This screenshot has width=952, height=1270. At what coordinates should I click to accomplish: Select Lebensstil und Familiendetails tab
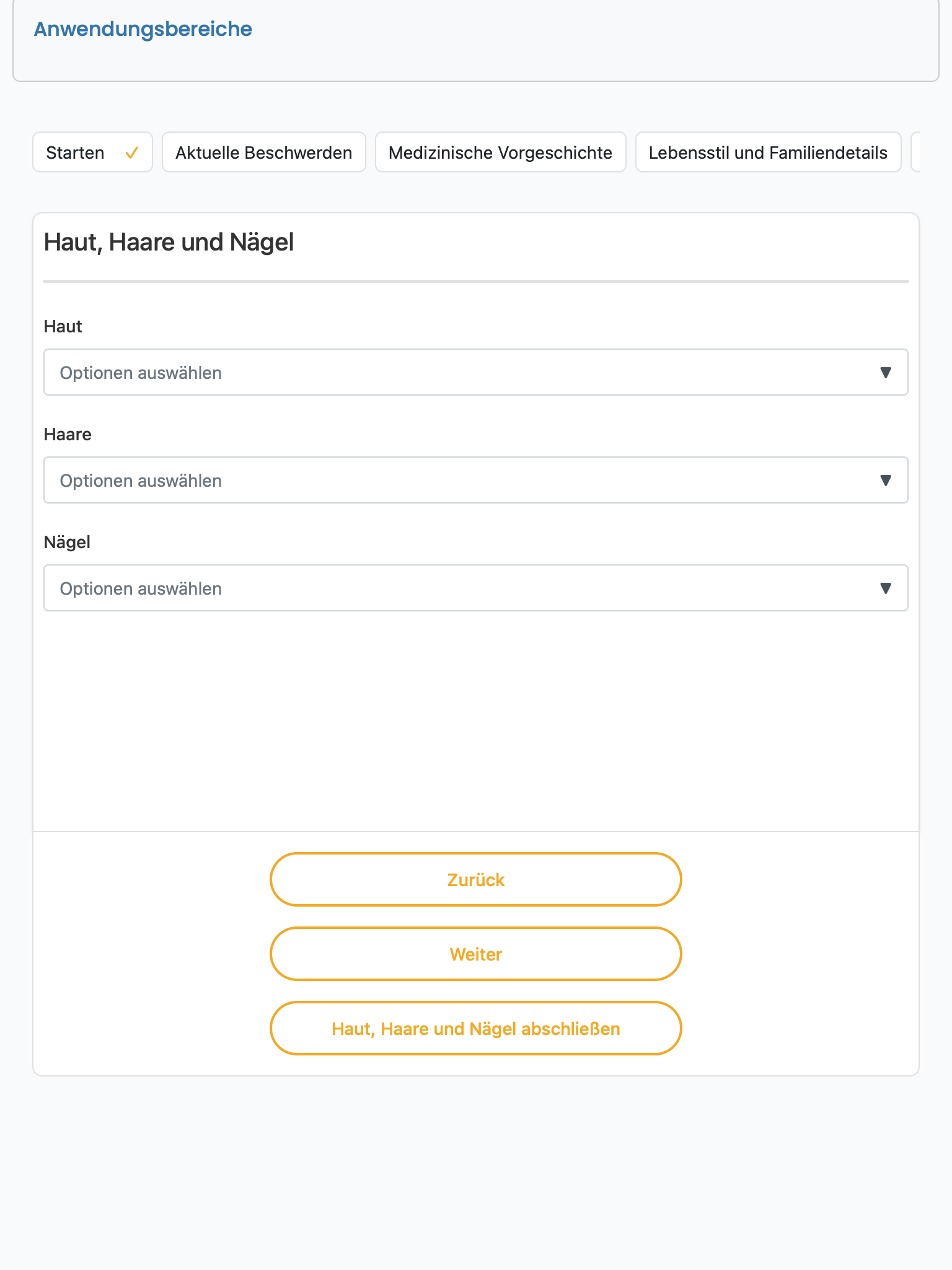[769, 152]
